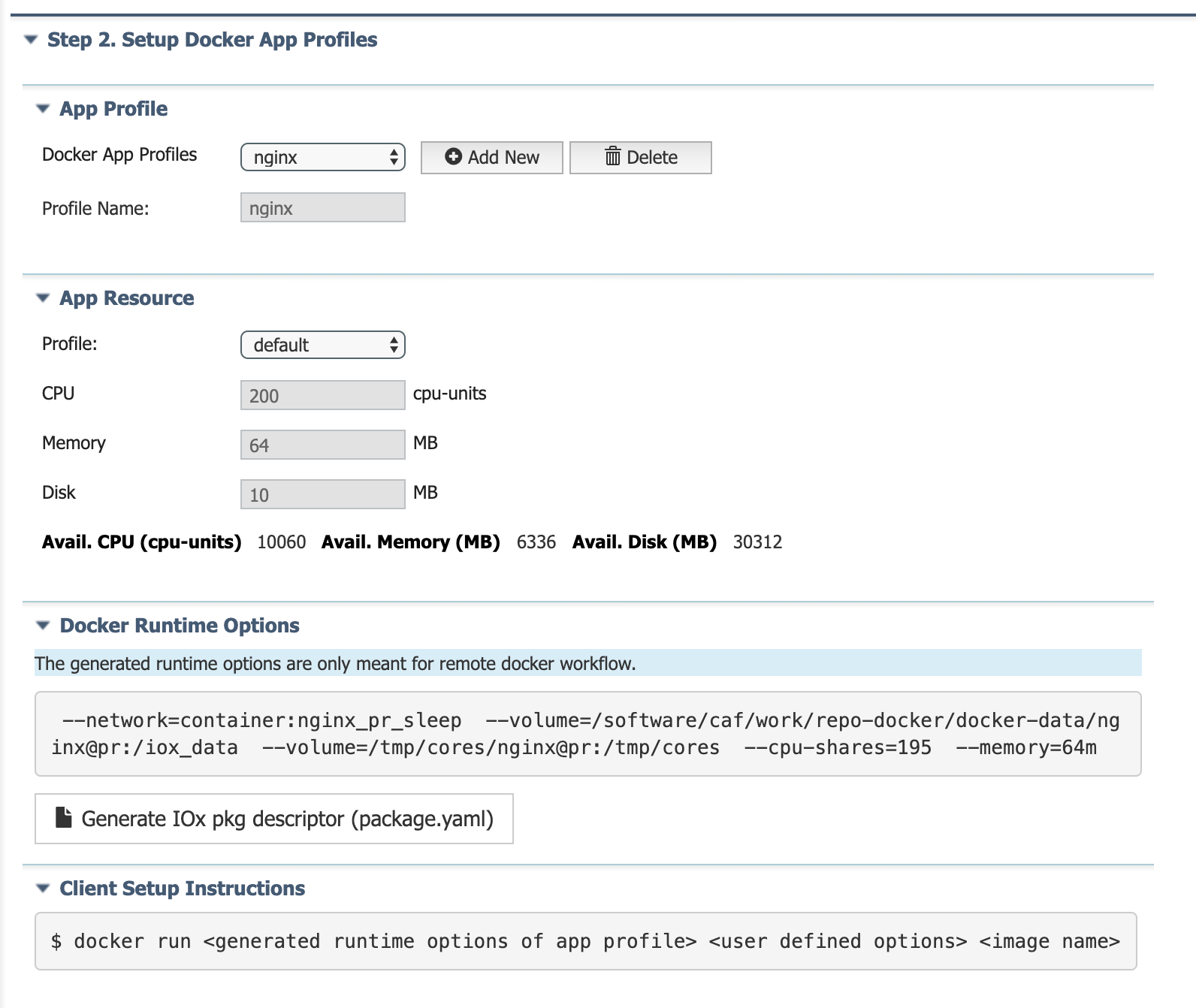1196x1008 pixels.
Task: Click the App Profile heading text
Action: (113, 109)
